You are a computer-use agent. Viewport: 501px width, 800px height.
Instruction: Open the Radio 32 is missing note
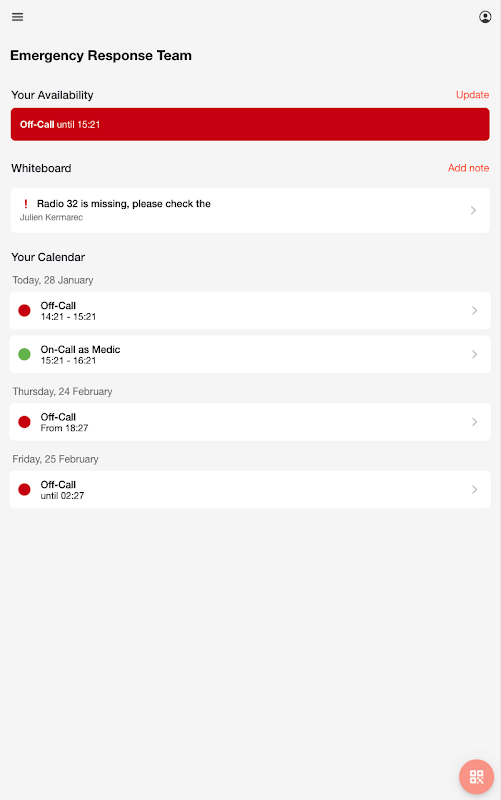click(x=250, y=210)
